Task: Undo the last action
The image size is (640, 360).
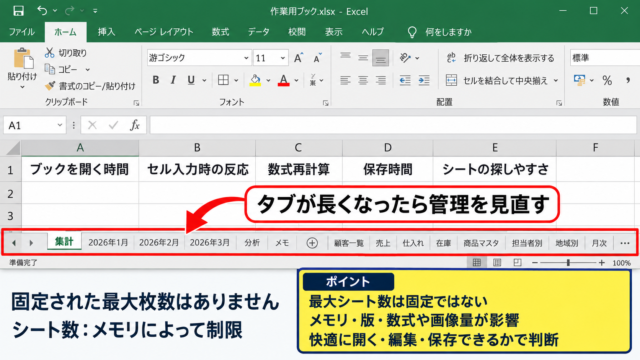Action: click(x=42, y=10)
